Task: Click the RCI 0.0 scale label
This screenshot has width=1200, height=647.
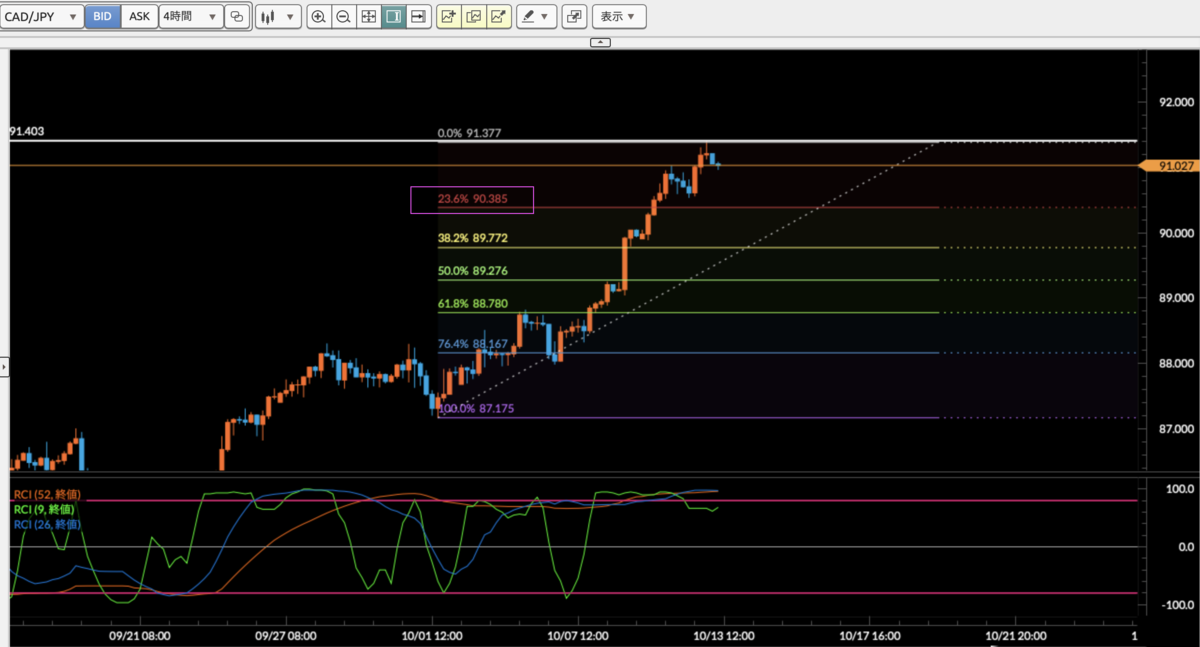Action: [1184, 546]
